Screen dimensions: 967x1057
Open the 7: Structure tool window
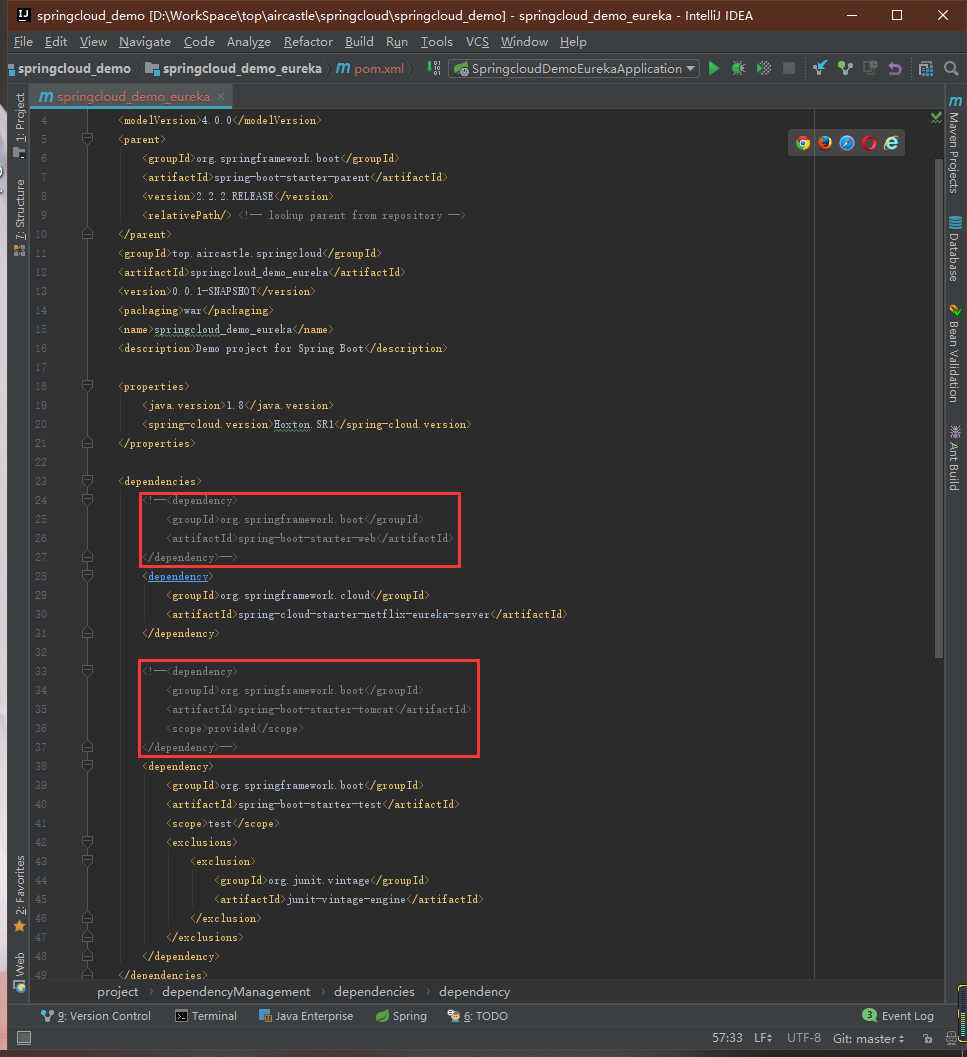tap(20, 218)
